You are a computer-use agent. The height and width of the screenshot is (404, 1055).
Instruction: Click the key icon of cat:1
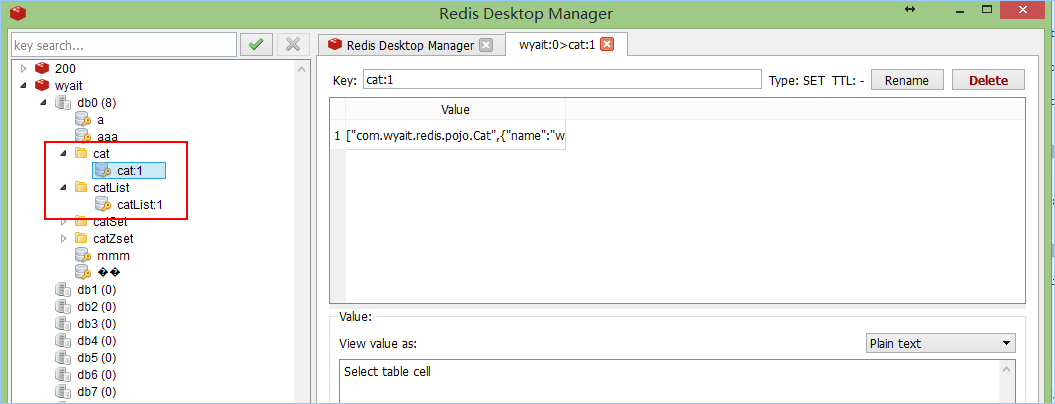pyautogui.click(x=103, y=170)
